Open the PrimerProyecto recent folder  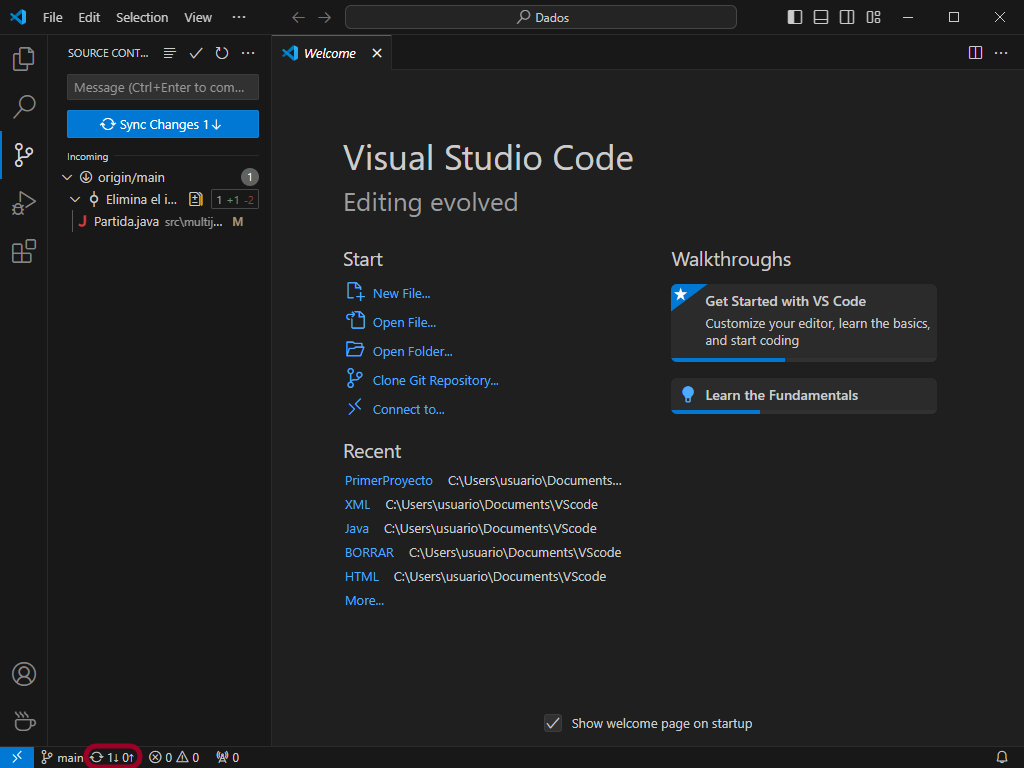click(389, 481)
